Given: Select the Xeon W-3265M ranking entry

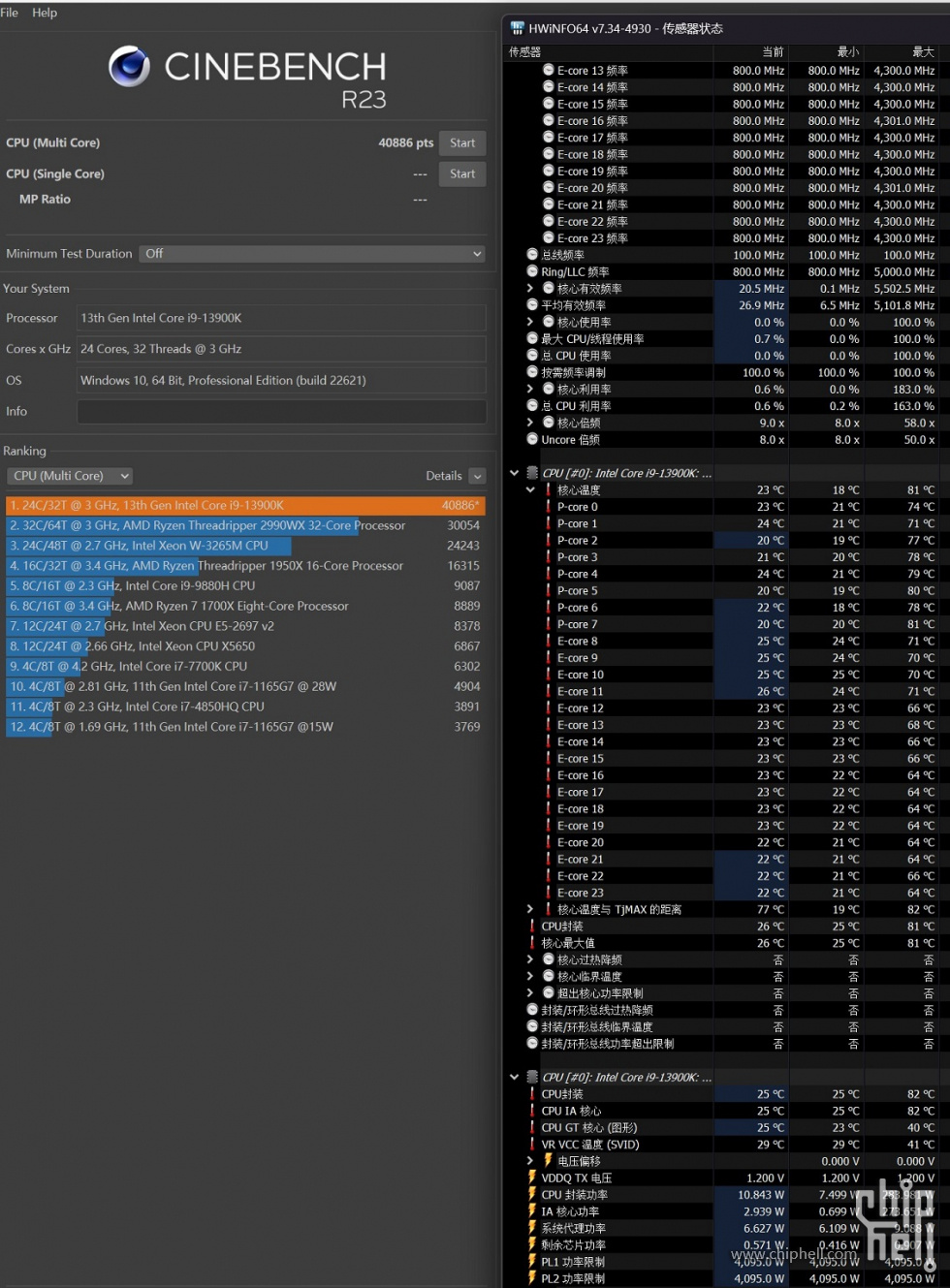Looking at the screenshot, I should tap(245, 546).
